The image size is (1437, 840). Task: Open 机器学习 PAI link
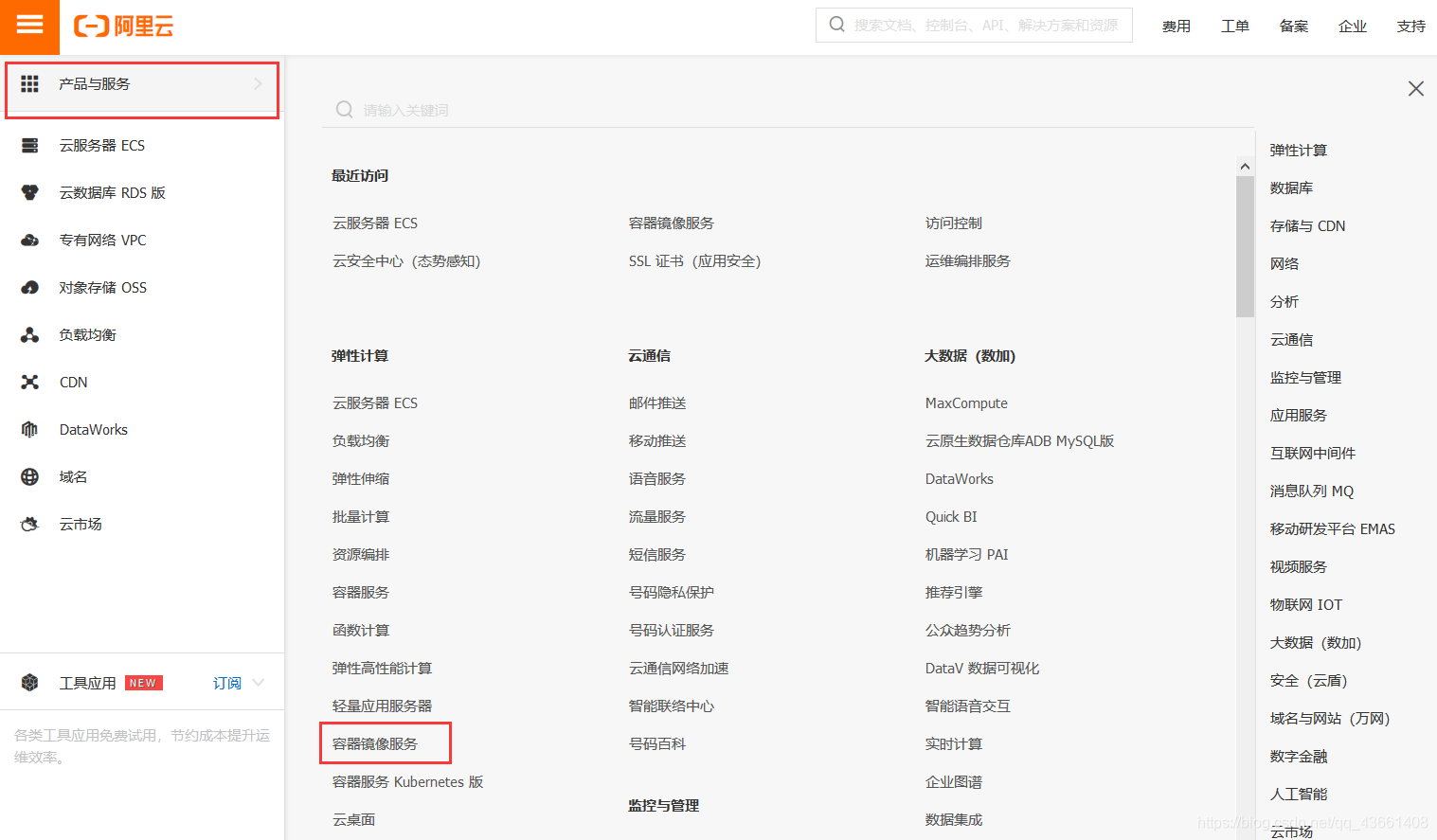point(967,554)
